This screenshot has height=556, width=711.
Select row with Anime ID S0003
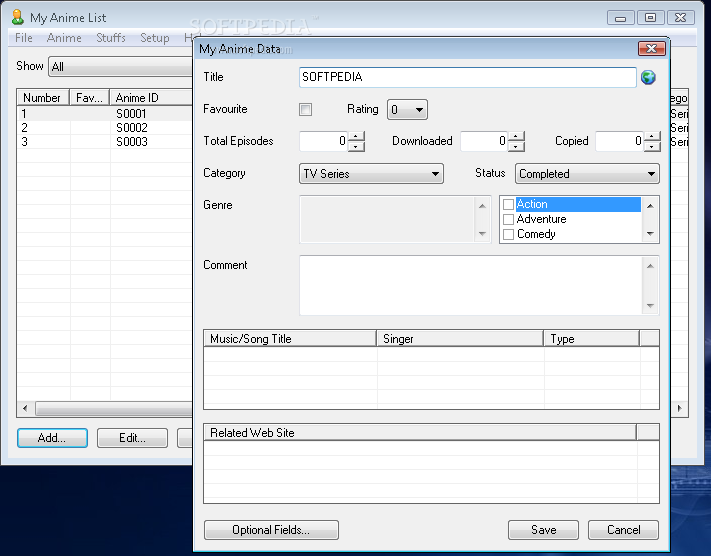(105, 141)
